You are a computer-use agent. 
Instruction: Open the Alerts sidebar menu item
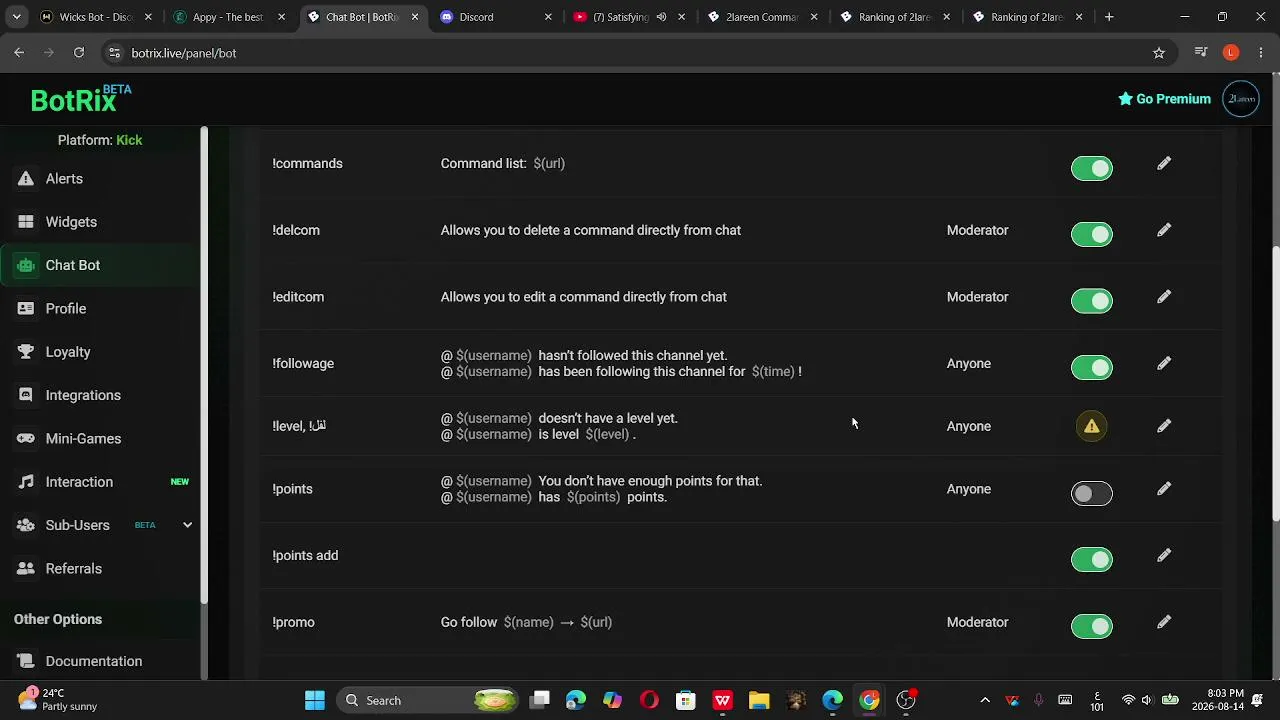point(100,179)
